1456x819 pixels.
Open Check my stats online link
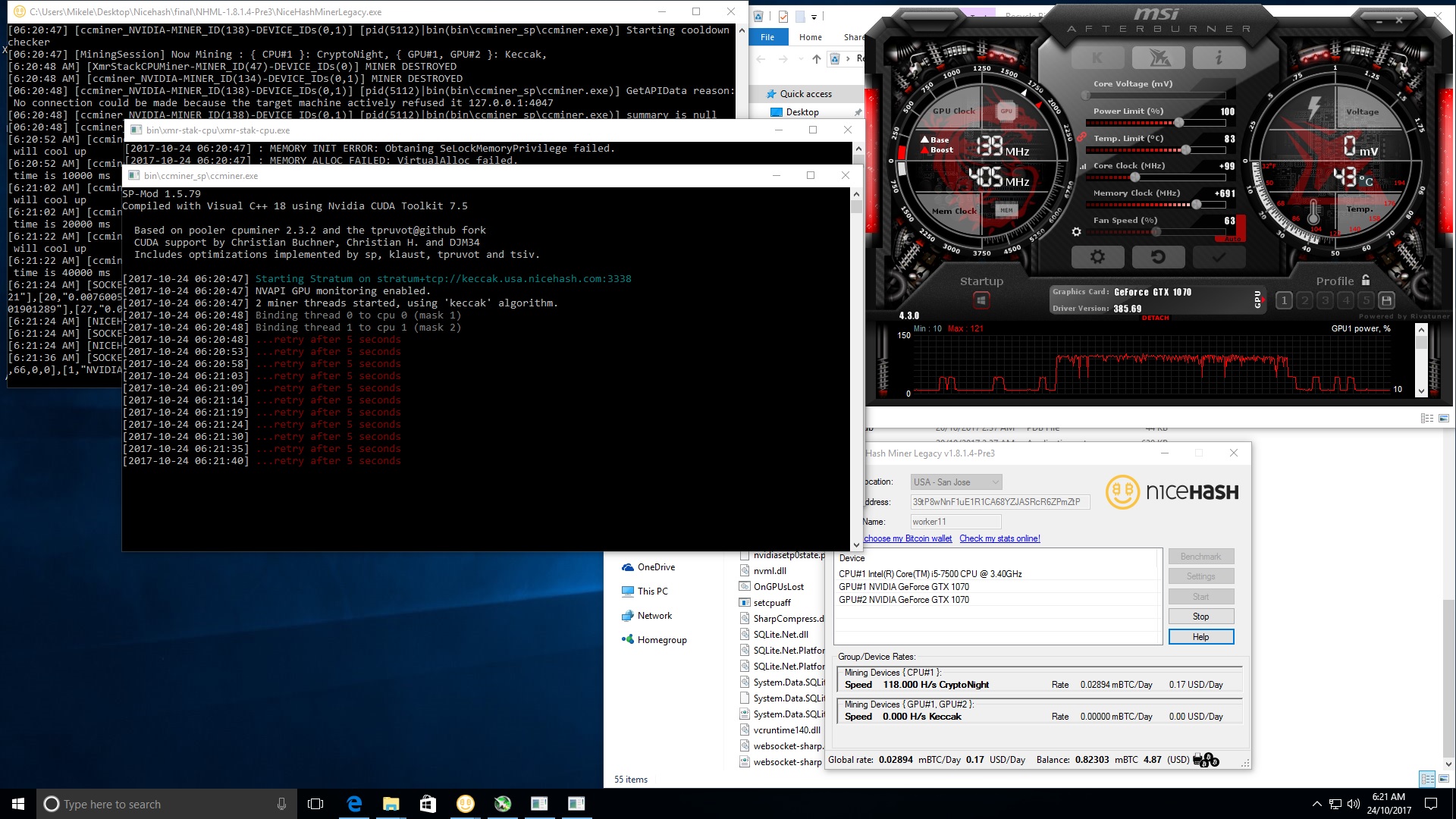(x=999, y=538)
